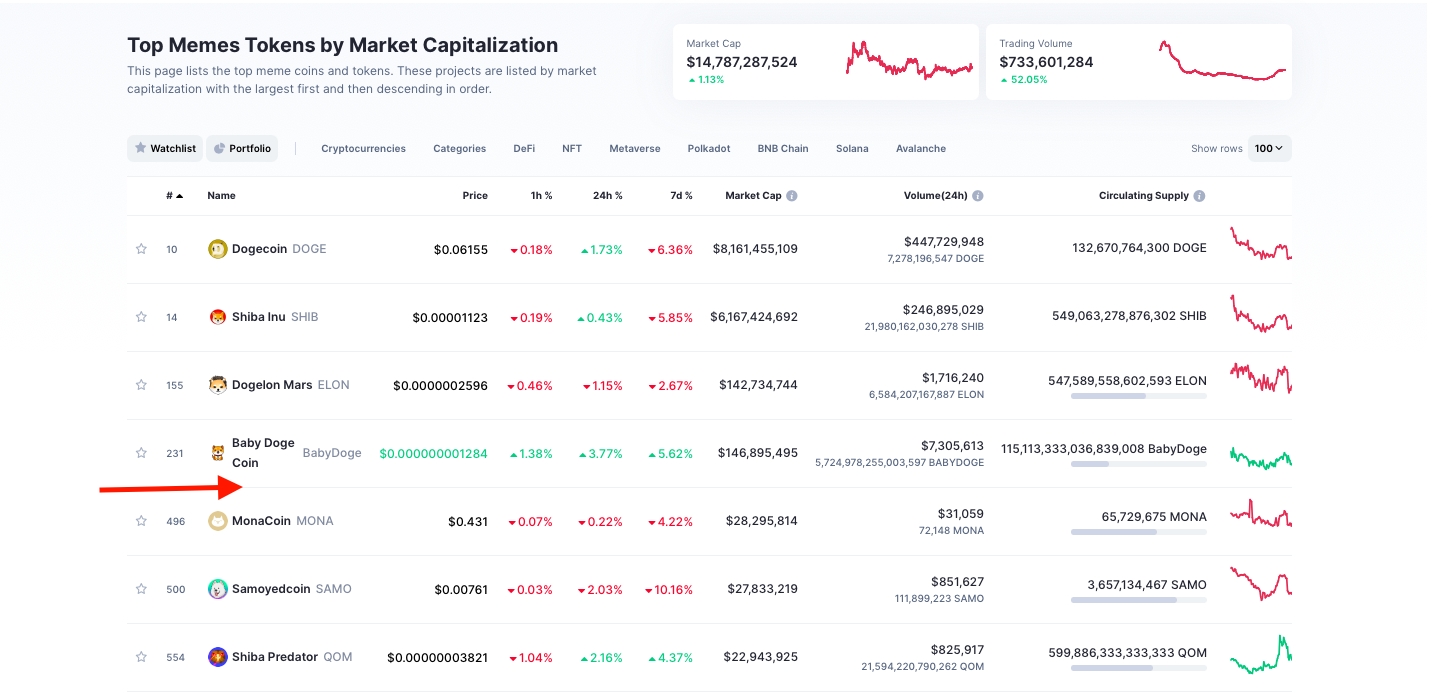Open the Metaverse tab
The width and height of the screenshot is (1432, 694).
pyautogui.click(x=635, y=149)
